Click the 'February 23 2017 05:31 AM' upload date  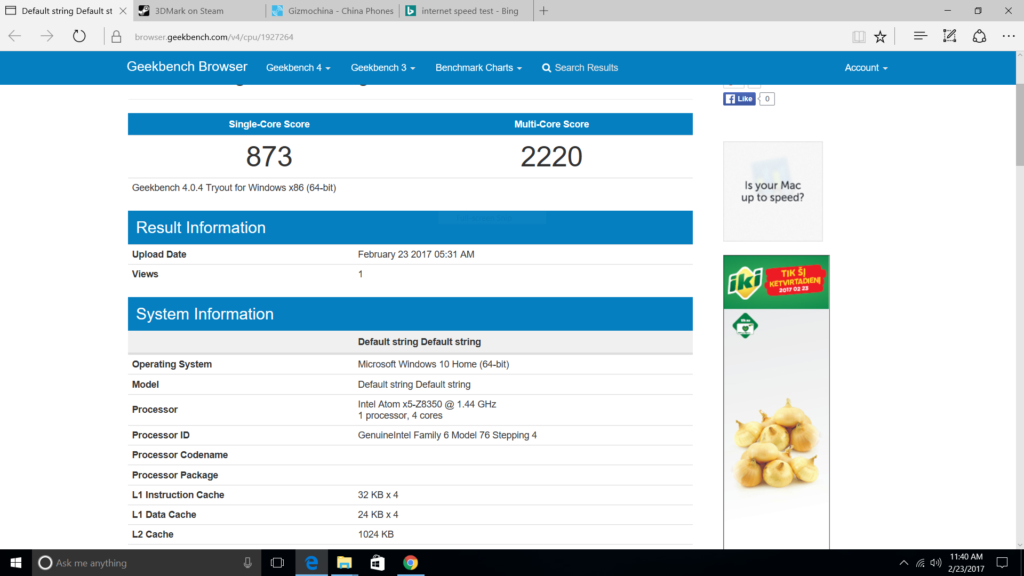coord(416,254)
